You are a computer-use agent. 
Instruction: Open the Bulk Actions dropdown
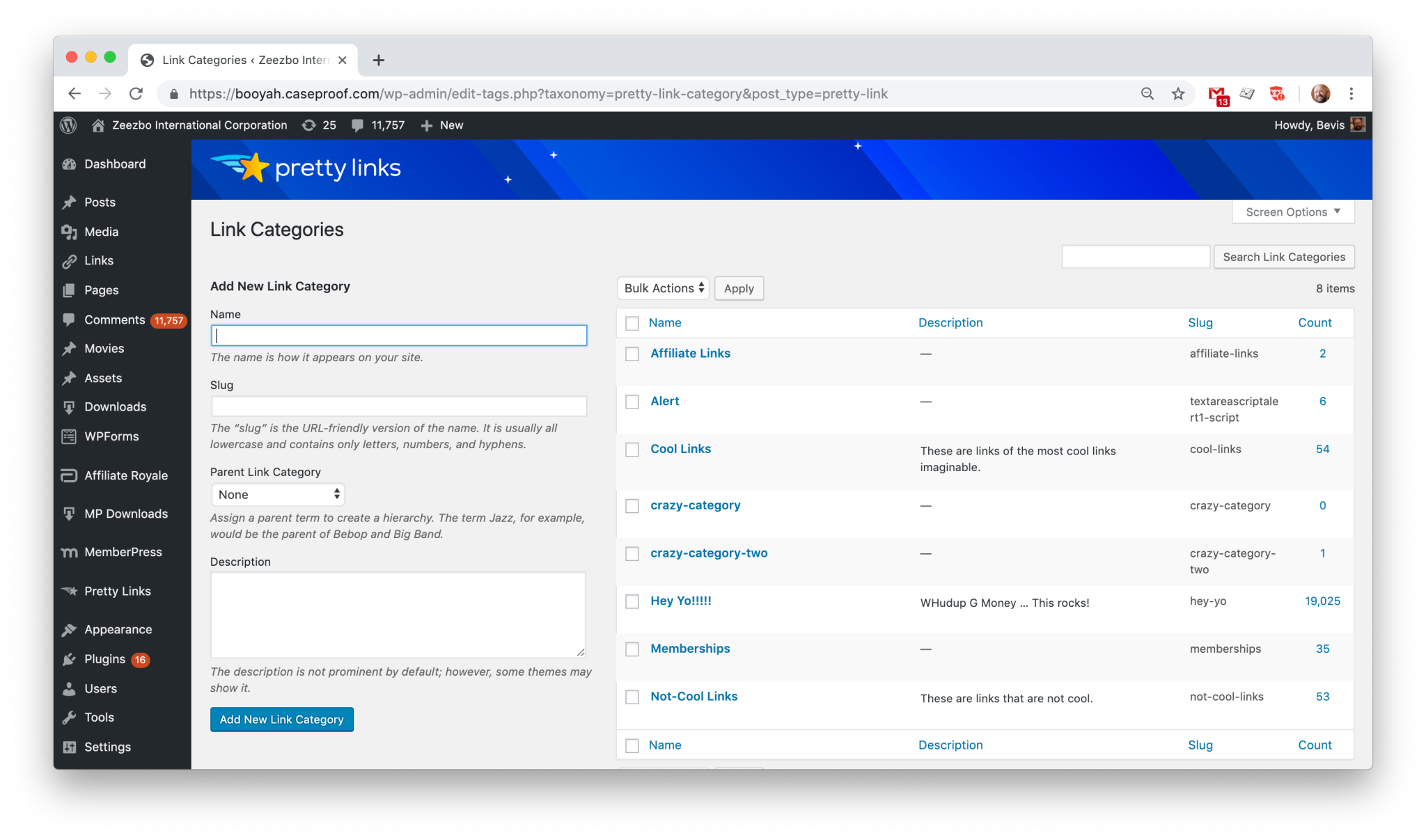click(x=662, y=288)
